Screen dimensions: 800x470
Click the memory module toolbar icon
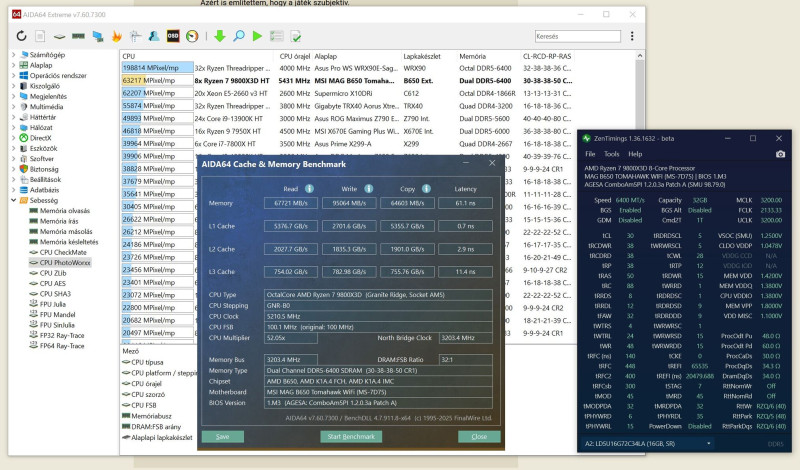pos(79,36)
